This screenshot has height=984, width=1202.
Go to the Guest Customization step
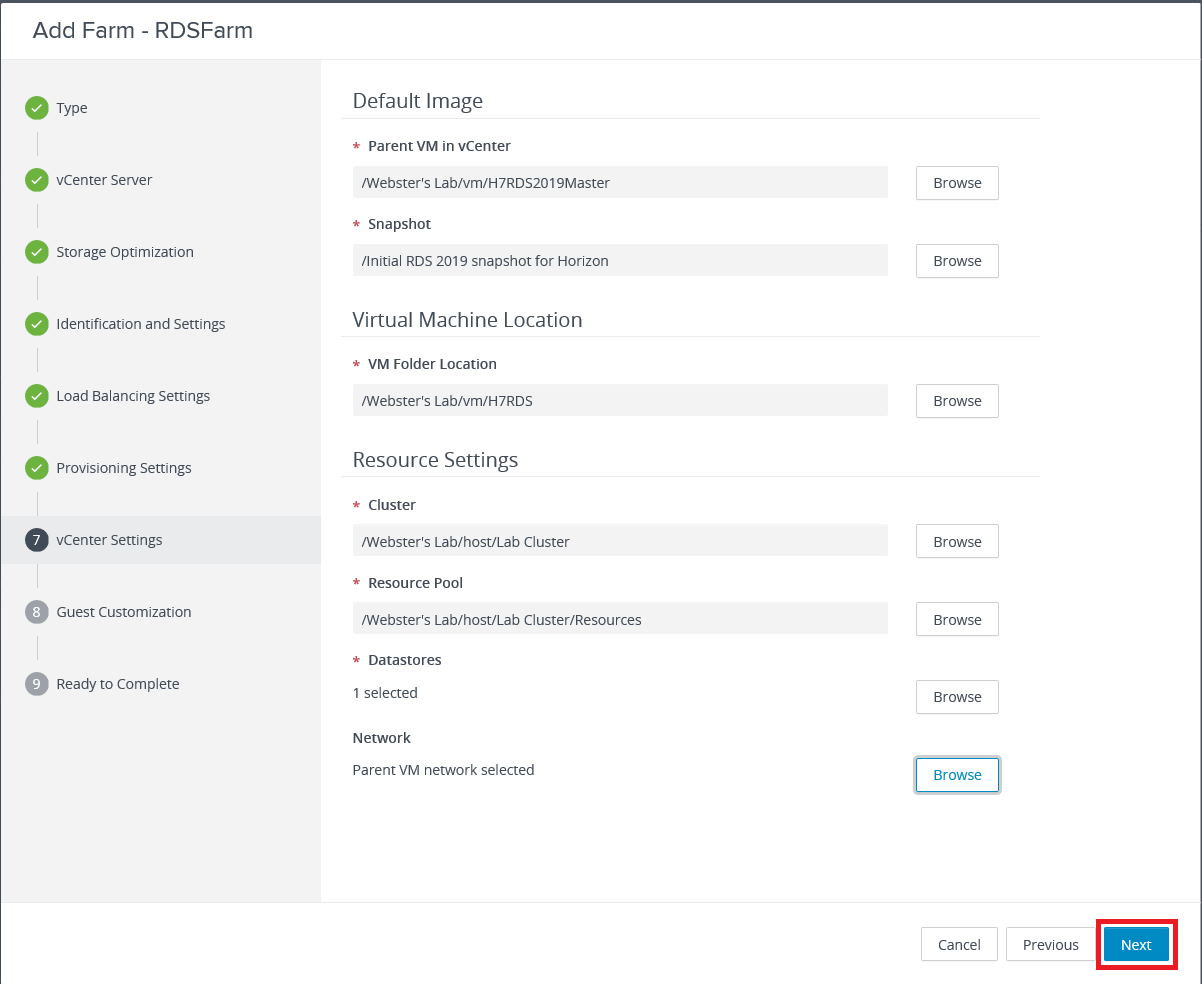click(123, 612)
